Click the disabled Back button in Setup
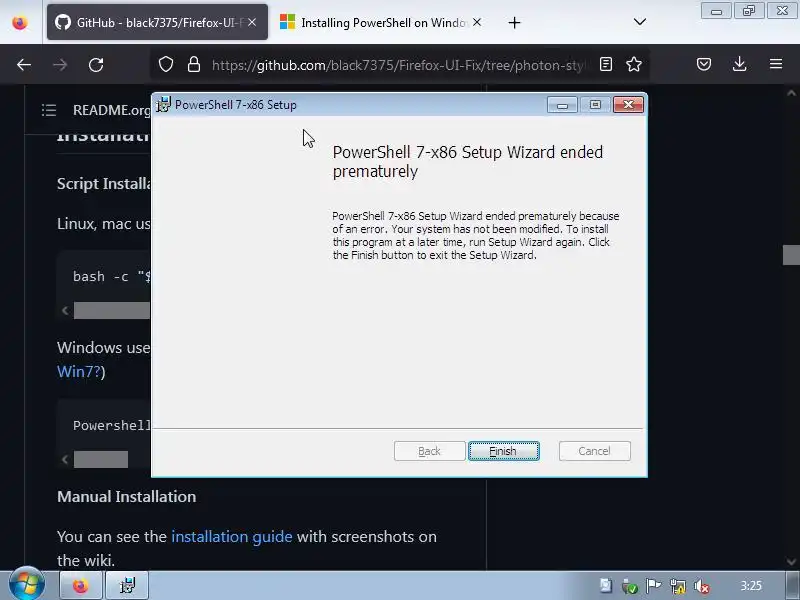Screen dimensions: 800x600 coord(430,451)
